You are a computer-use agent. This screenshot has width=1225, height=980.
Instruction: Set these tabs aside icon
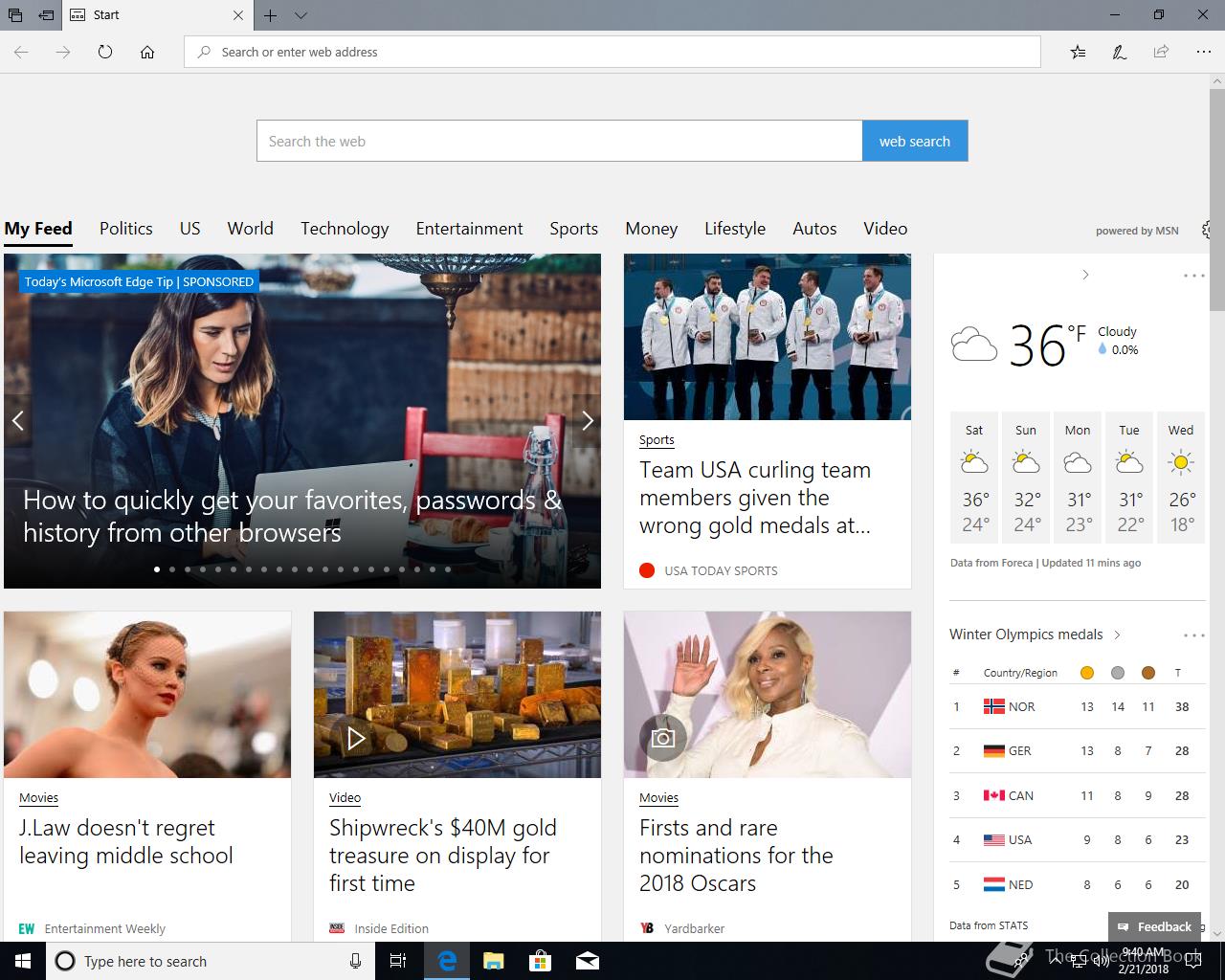(46, 15)
